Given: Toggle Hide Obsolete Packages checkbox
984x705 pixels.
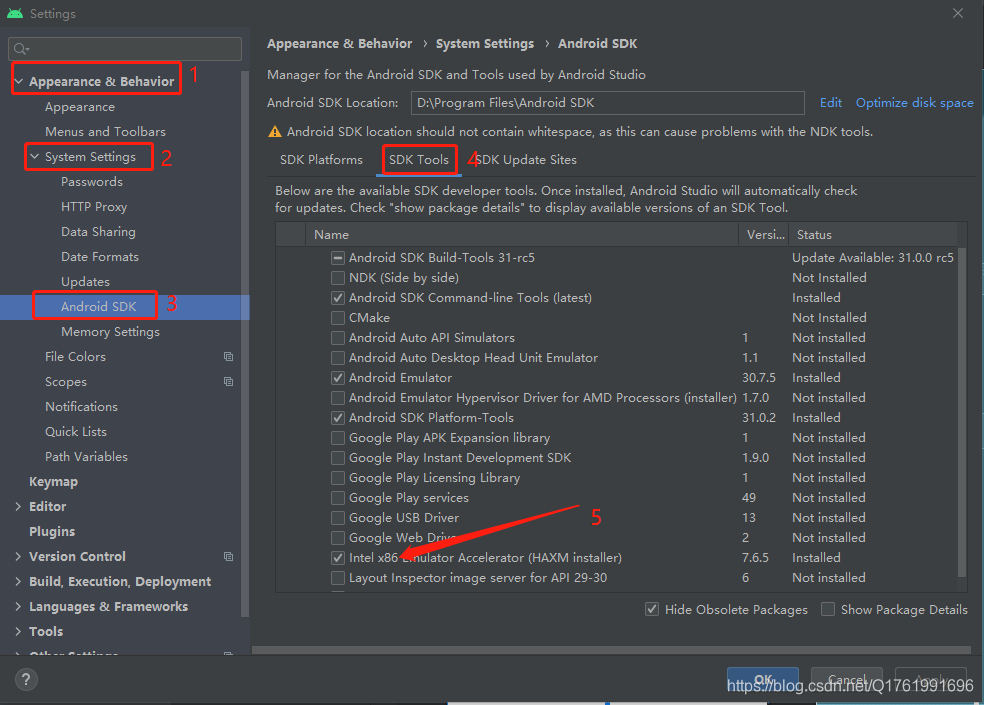Looking at the screenshot, I should coord(652,610).
